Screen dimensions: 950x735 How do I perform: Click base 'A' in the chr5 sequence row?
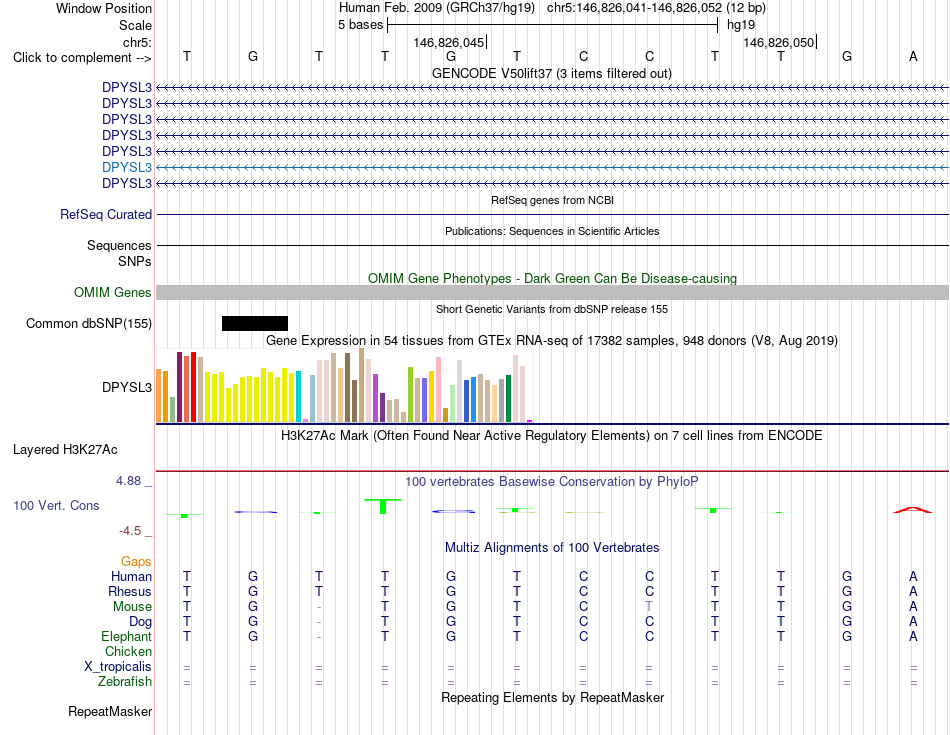click(x=913, y=56)
